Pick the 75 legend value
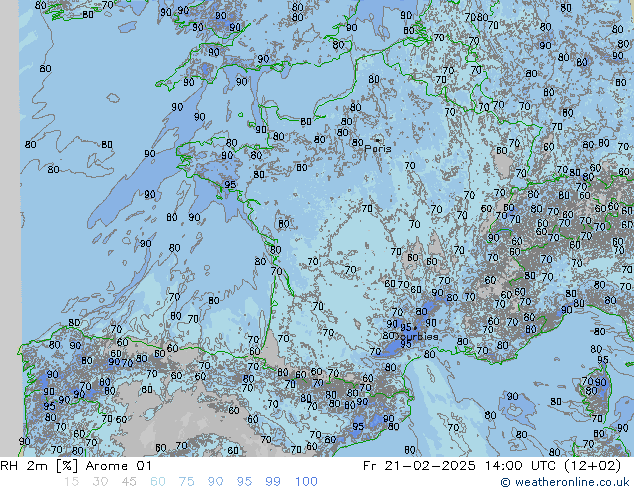 coord(186,482)
